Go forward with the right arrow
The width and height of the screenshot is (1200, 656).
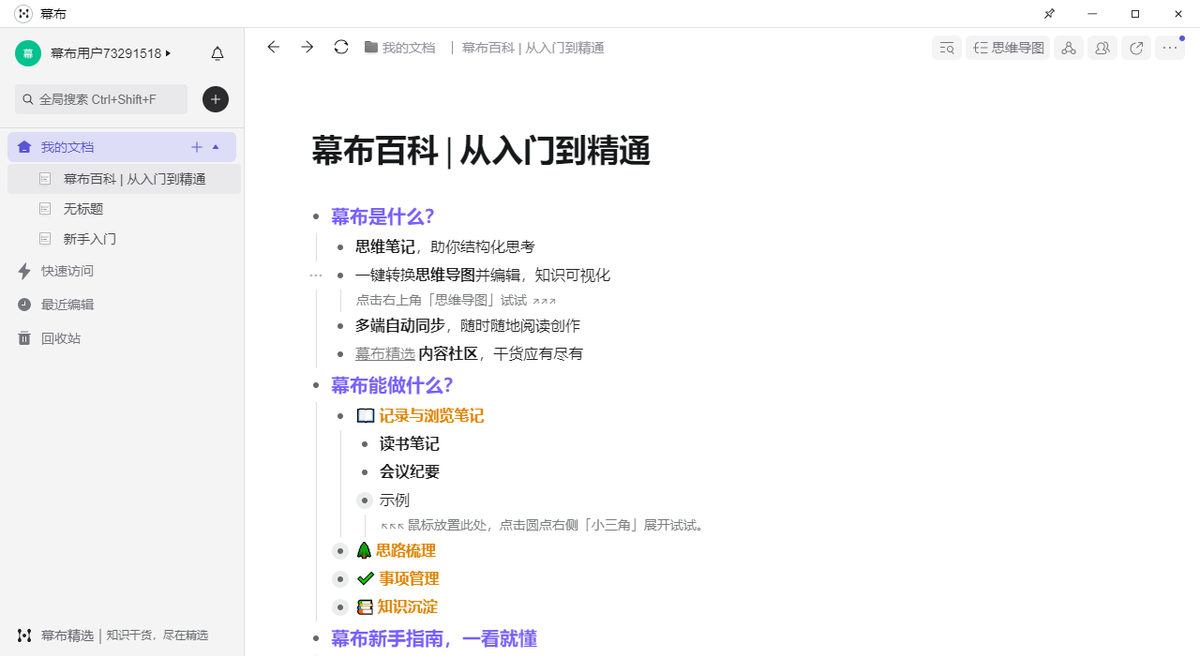tap(307, 47)
